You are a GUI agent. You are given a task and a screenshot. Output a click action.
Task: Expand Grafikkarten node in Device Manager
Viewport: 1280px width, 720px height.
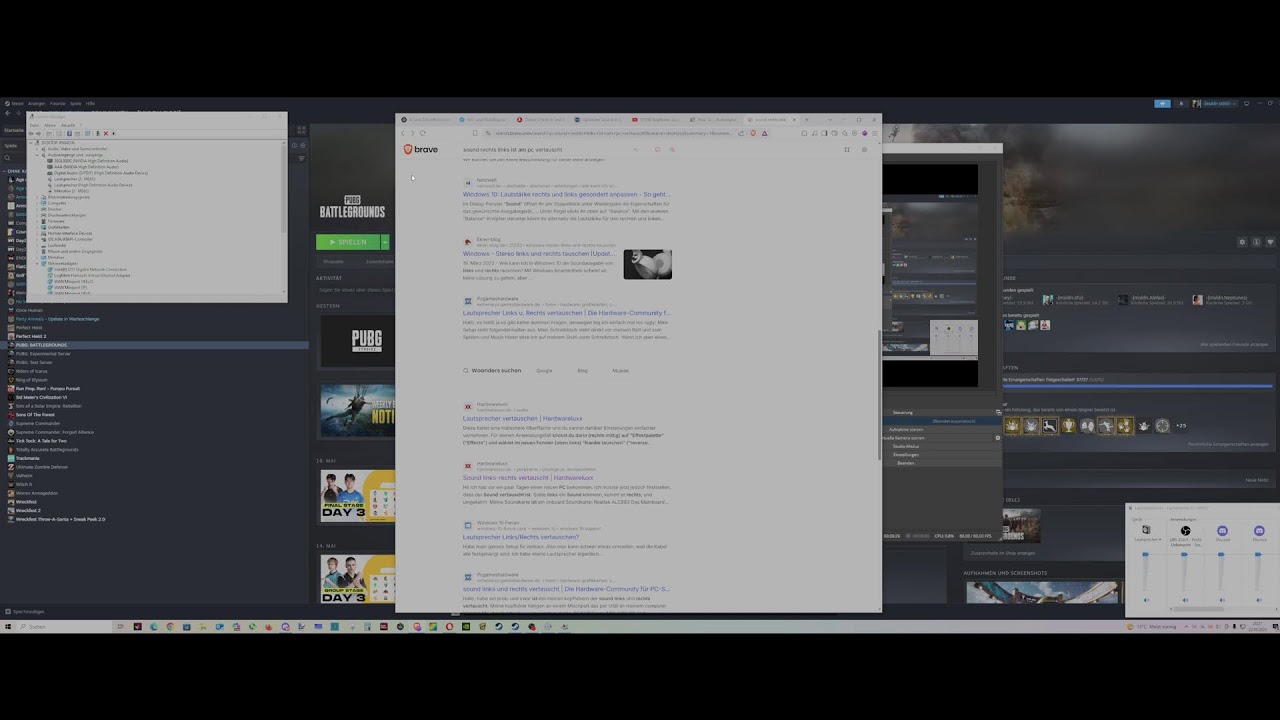tap(37, 227)
